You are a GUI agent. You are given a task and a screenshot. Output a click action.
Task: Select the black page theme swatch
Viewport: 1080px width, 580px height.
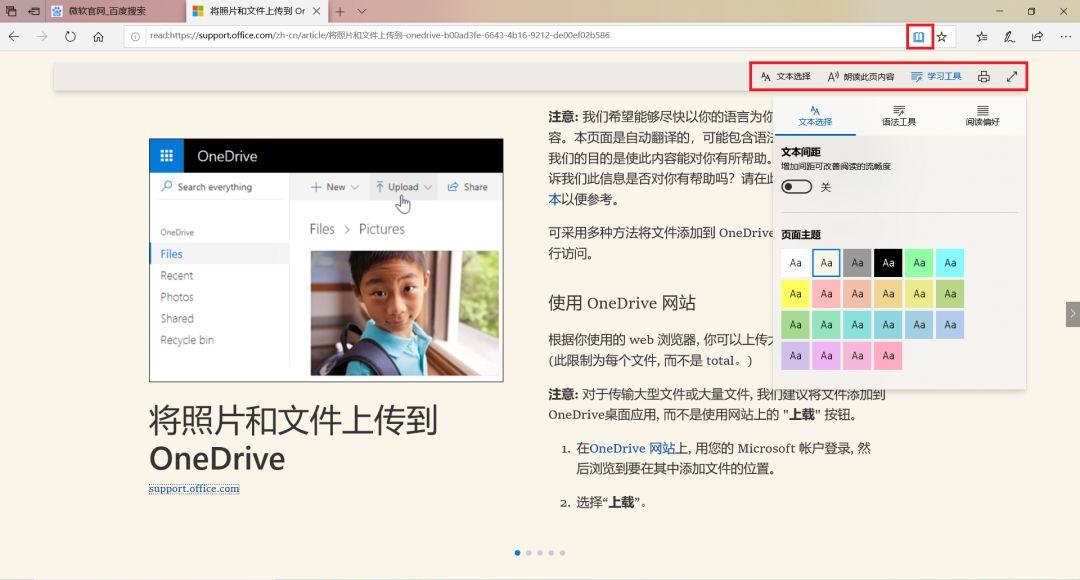[888, 262]
